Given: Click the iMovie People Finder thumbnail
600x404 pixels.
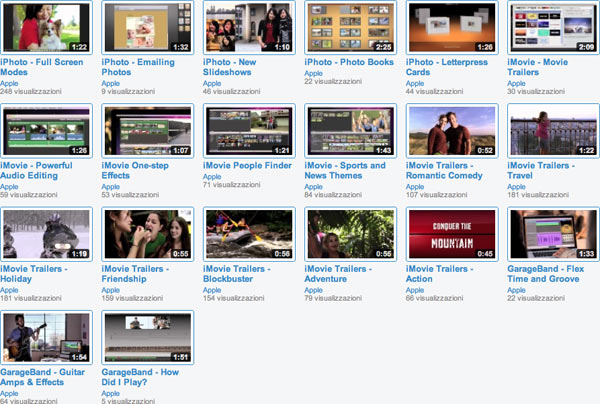Looking at the screenshot, I should click(249, 130).
